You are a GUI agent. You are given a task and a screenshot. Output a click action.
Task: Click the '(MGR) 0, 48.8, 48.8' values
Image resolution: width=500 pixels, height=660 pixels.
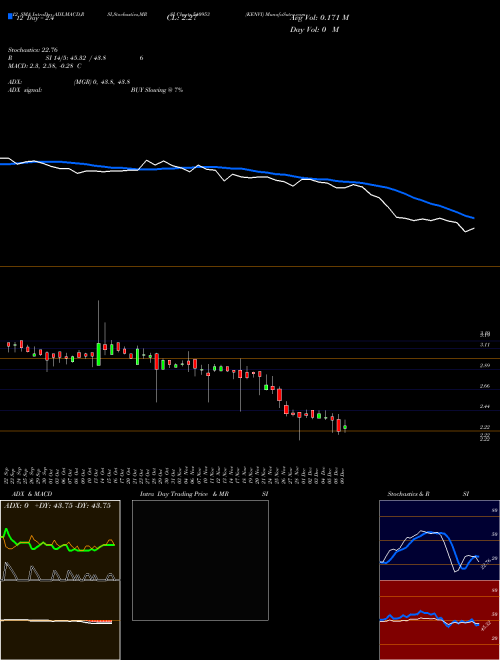click(x=102, y=82)
